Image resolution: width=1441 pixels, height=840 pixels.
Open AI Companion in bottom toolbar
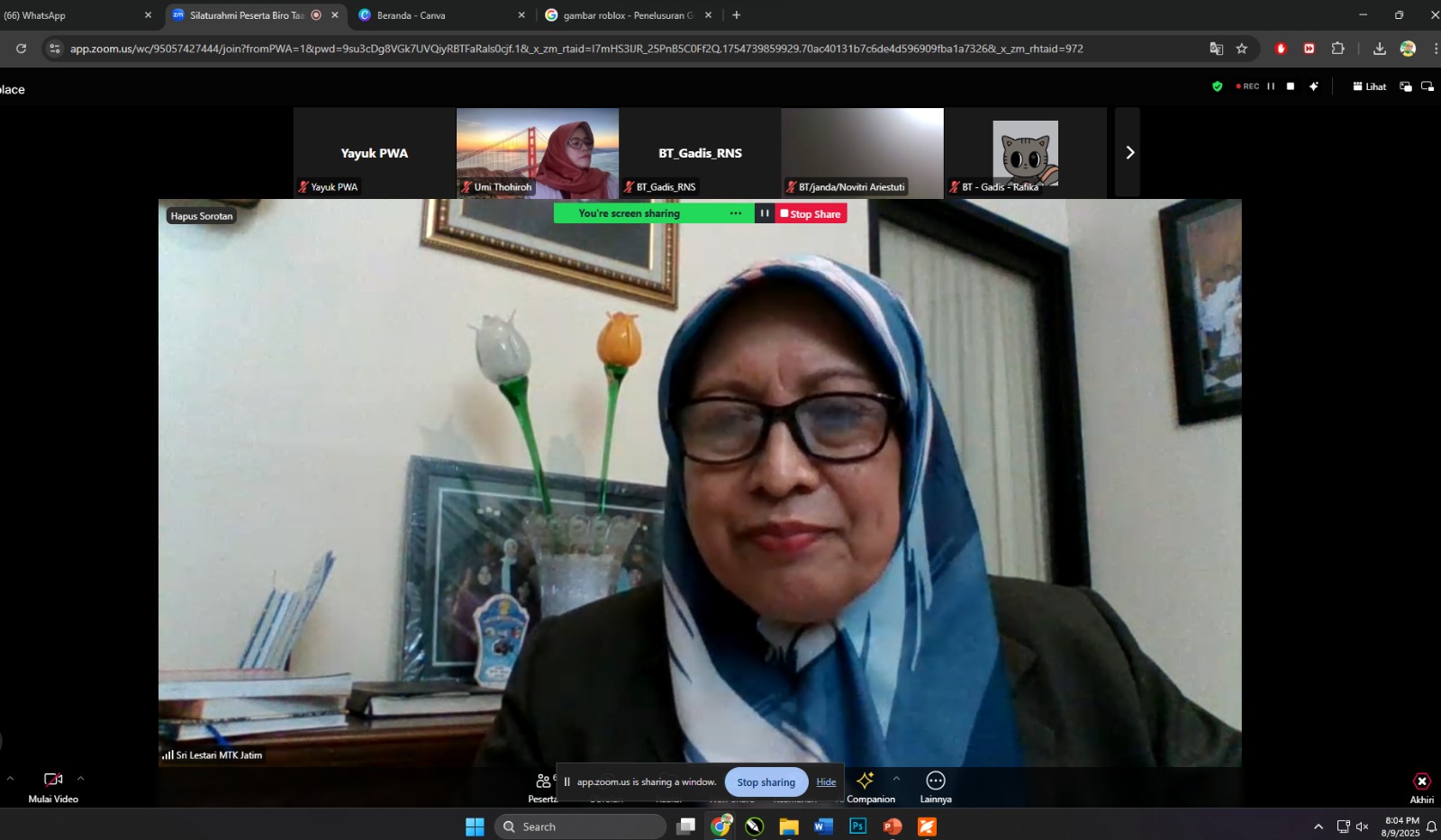(x=866, y=781)
